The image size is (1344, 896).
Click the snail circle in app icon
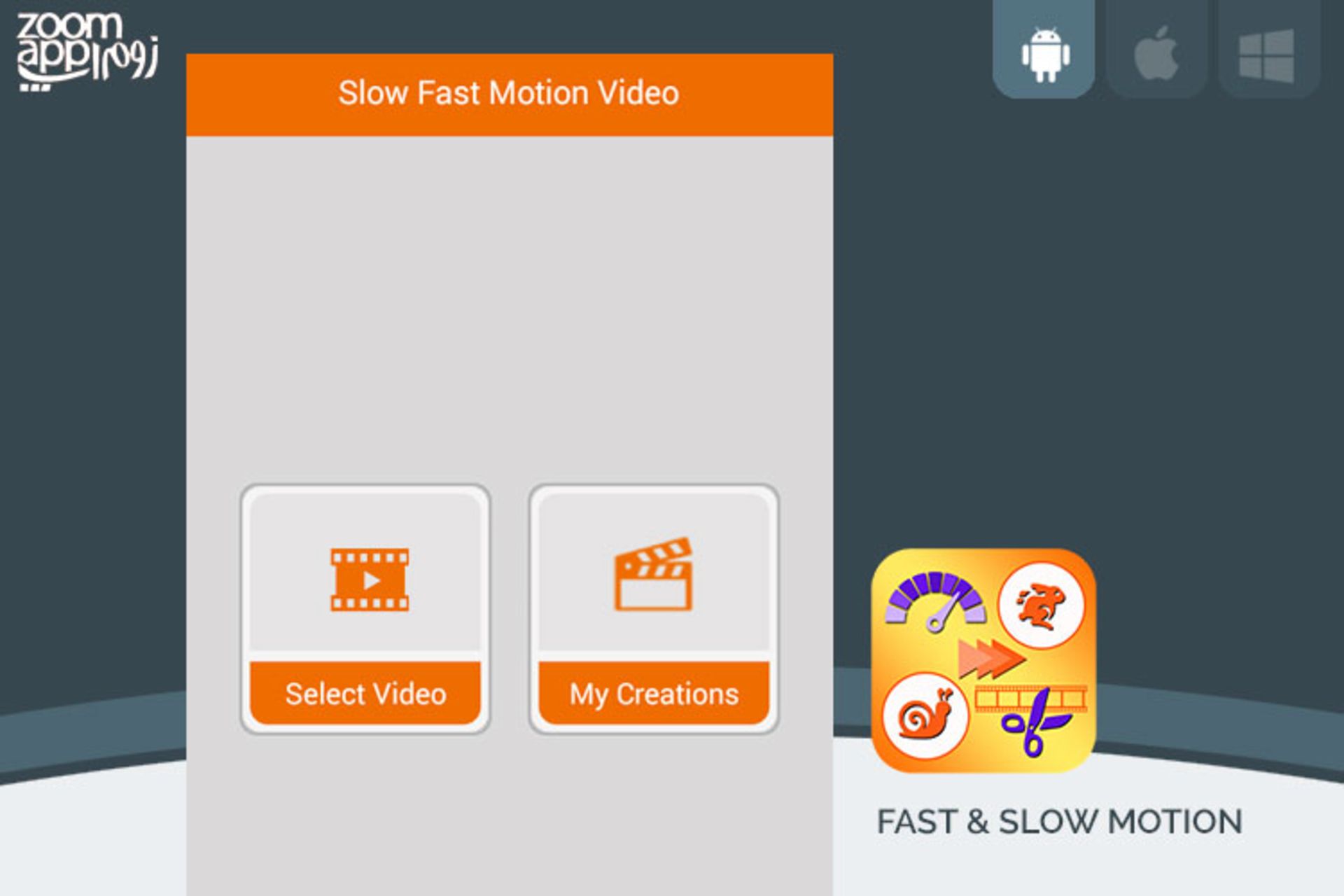click(x=925, y=716)
